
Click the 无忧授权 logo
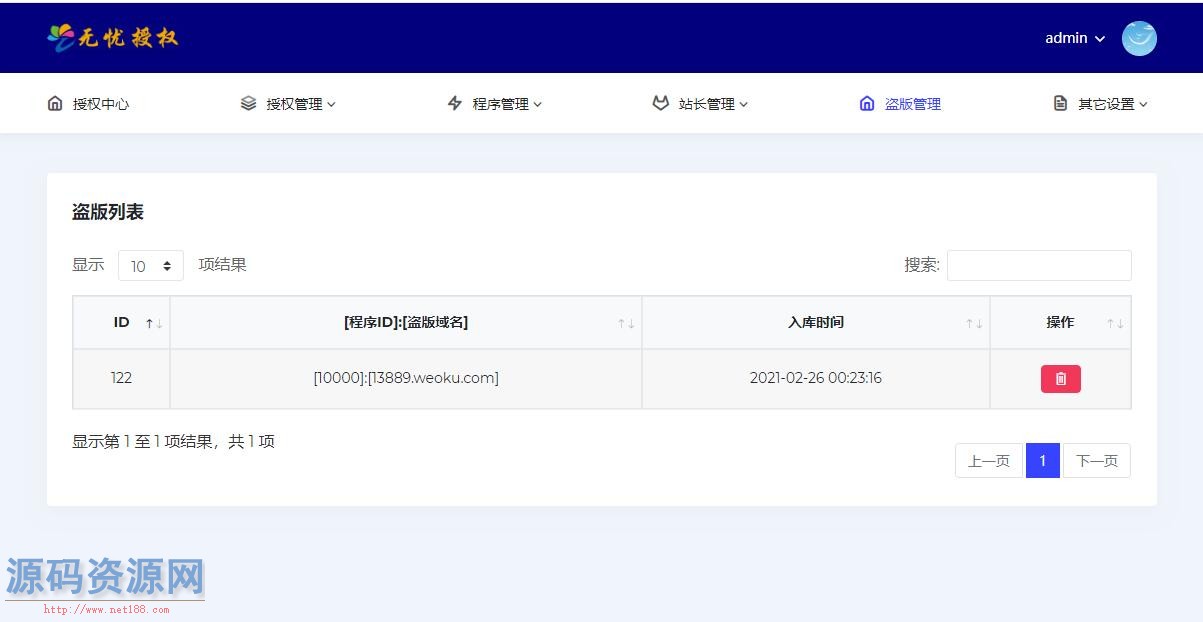[x=112, y=38]
